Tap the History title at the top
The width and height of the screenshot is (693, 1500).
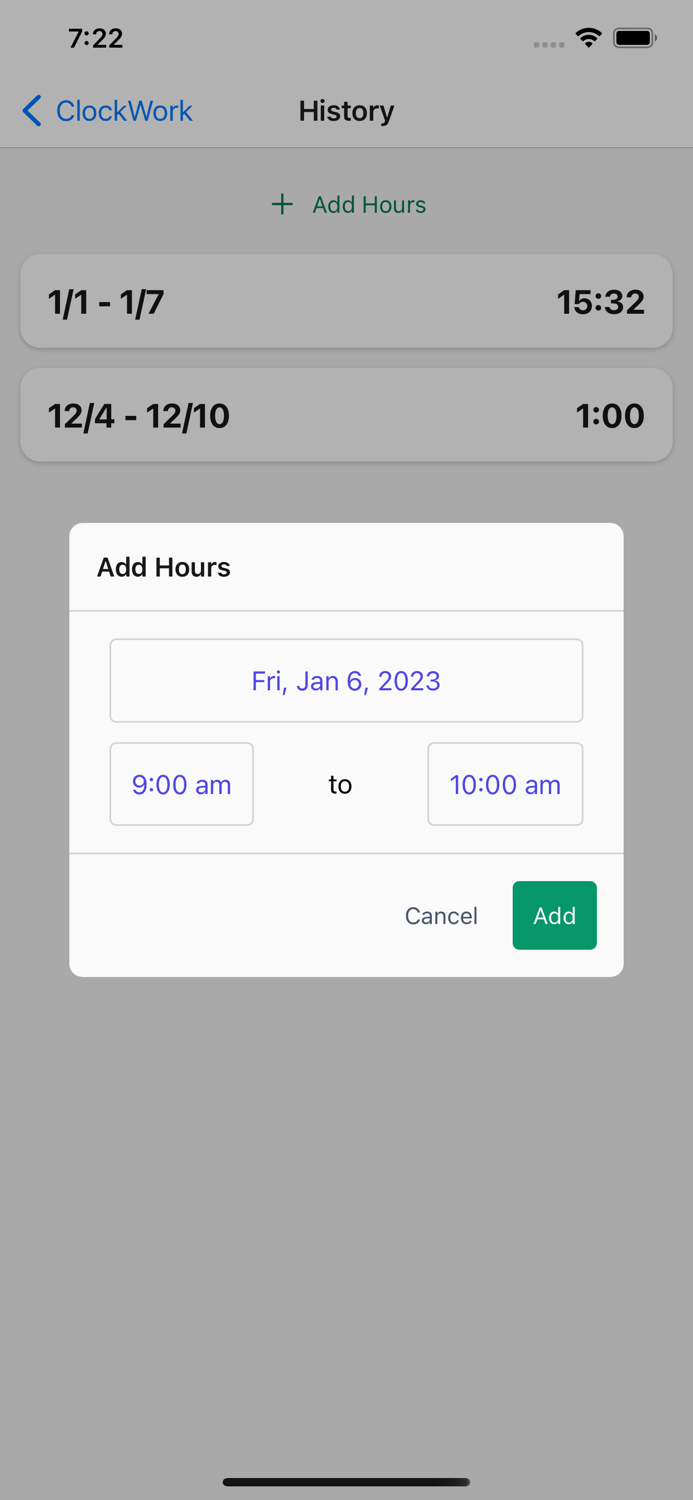(x=346, y=111)
